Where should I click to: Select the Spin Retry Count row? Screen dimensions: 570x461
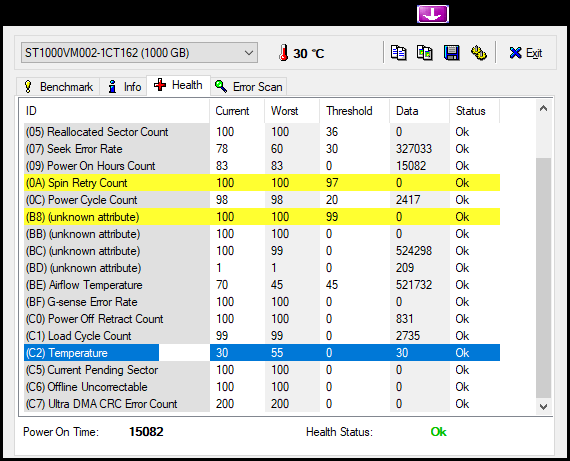pos(262,183)
